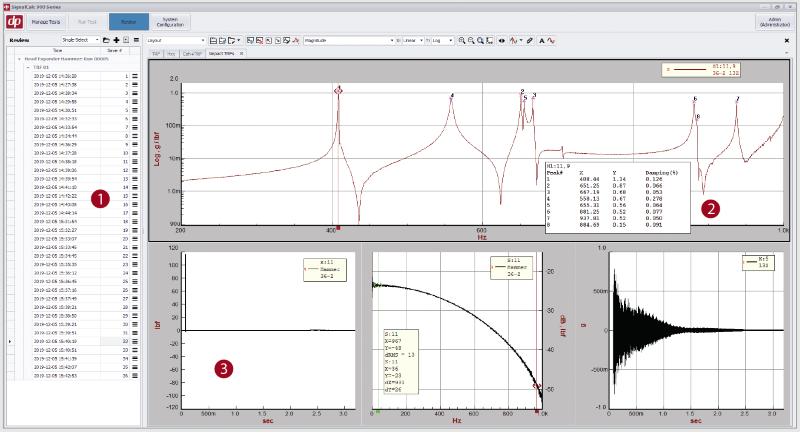
Task: Click the open folder icon in Review panel
Action: point(106,40)
